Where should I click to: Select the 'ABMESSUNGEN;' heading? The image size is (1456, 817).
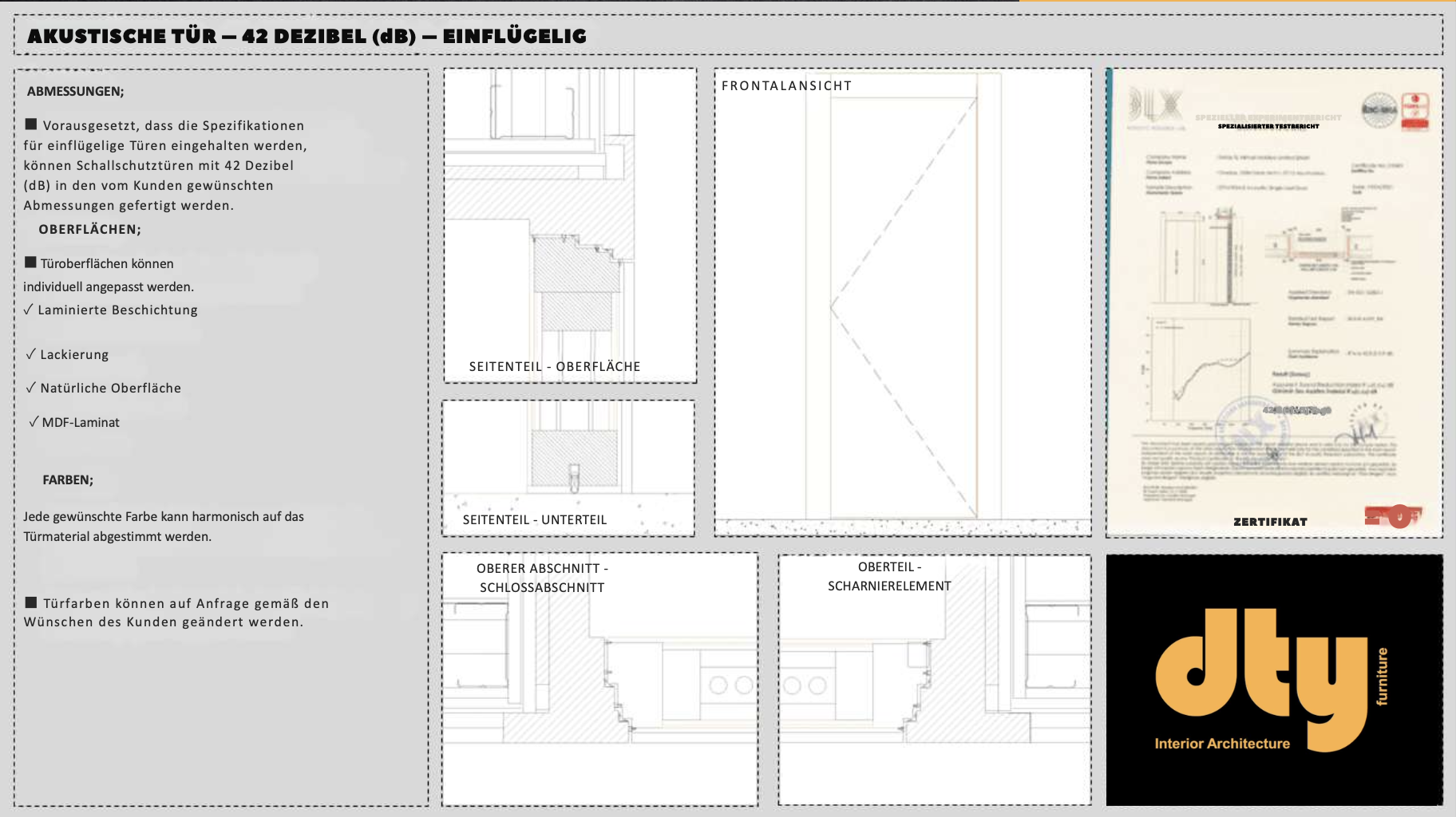coord(76,91)
